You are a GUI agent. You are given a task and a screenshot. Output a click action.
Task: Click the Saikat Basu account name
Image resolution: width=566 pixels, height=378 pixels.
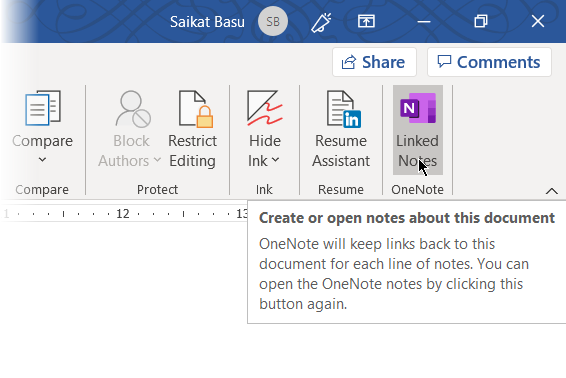click(x=207, y=22)
